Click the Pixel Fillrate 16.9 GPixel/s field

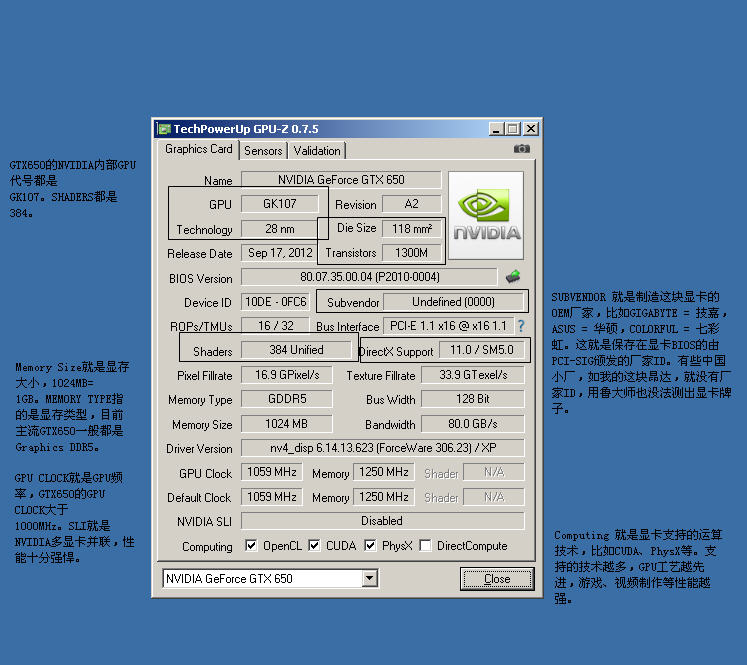287,375
